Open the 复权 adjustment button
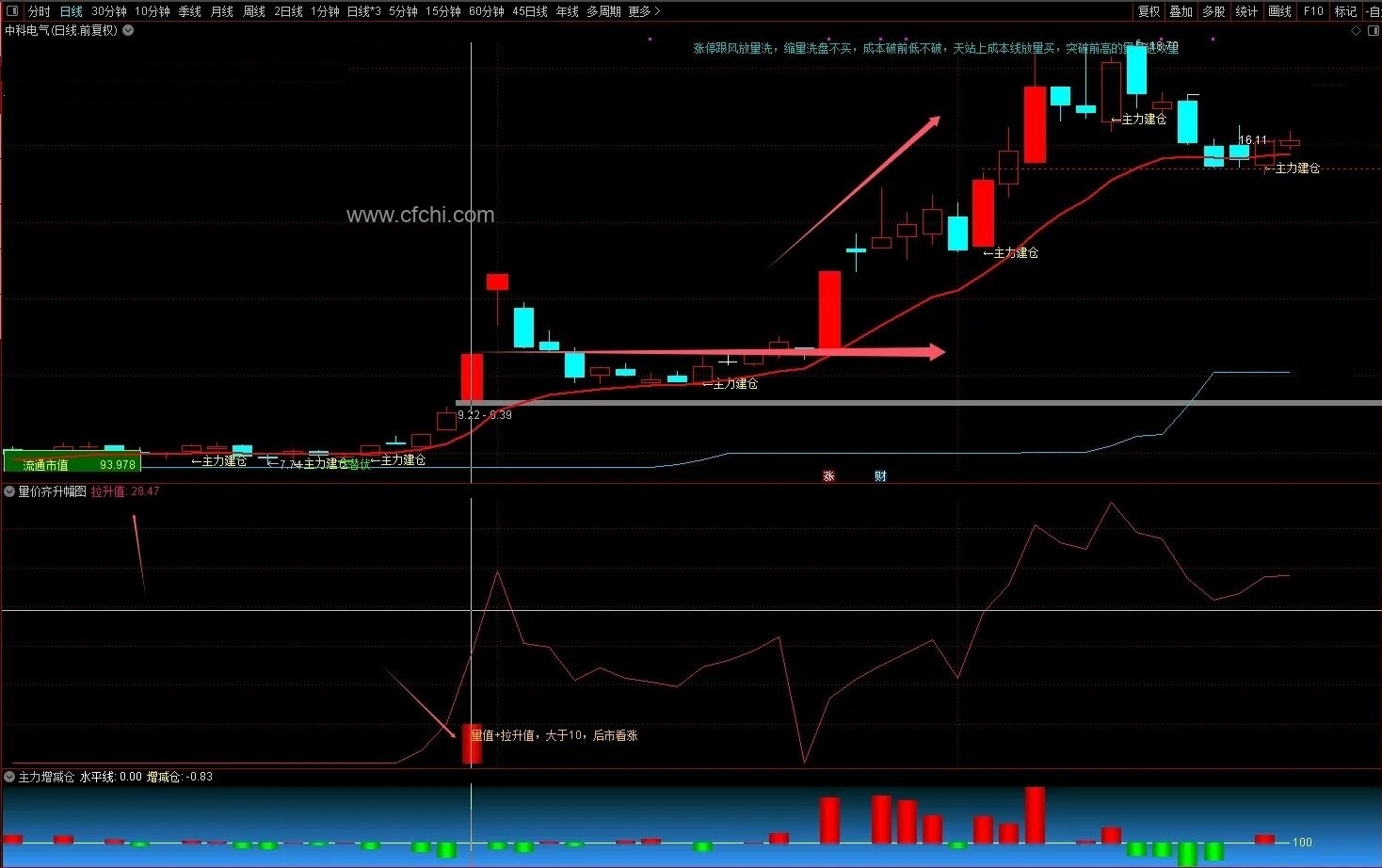Screen dimensions: 1382x868 1149,11
